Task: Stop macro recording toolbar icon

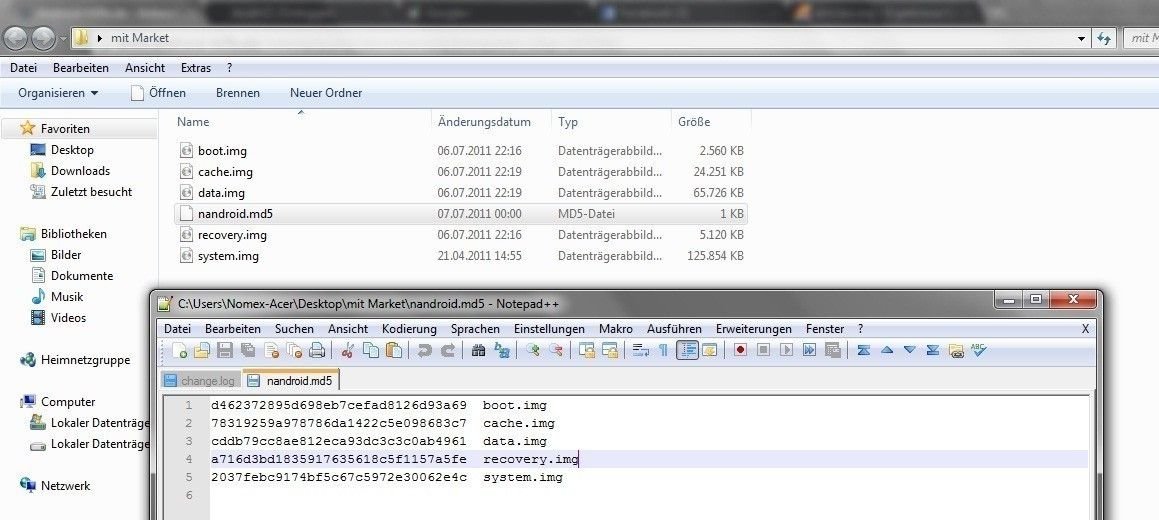Action: click(x=763, y=350)
